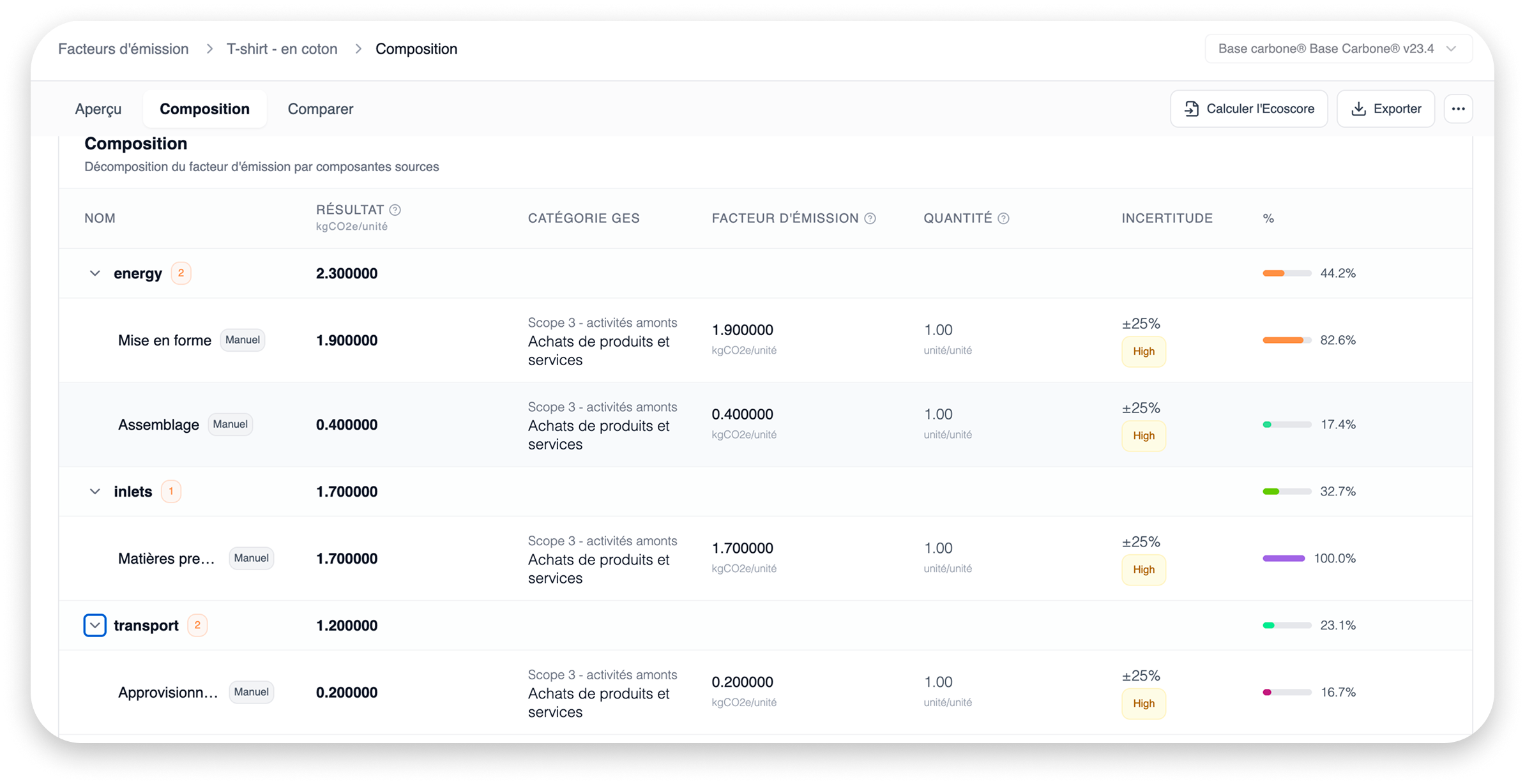Viewport: 1525px width, 784px height.
Task: Click the Quantité column help icon
Action: tap(1003, 218)
